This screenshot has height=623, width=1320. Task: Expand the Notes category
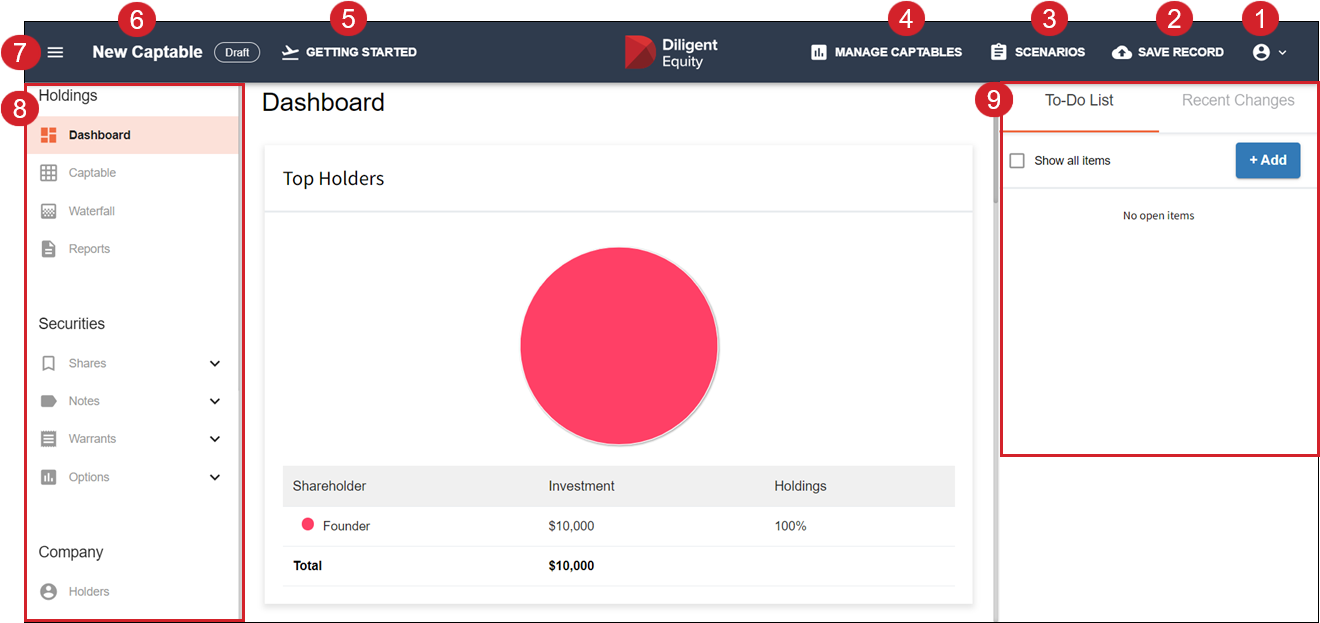pyautogui.click(x=214, y=401)
